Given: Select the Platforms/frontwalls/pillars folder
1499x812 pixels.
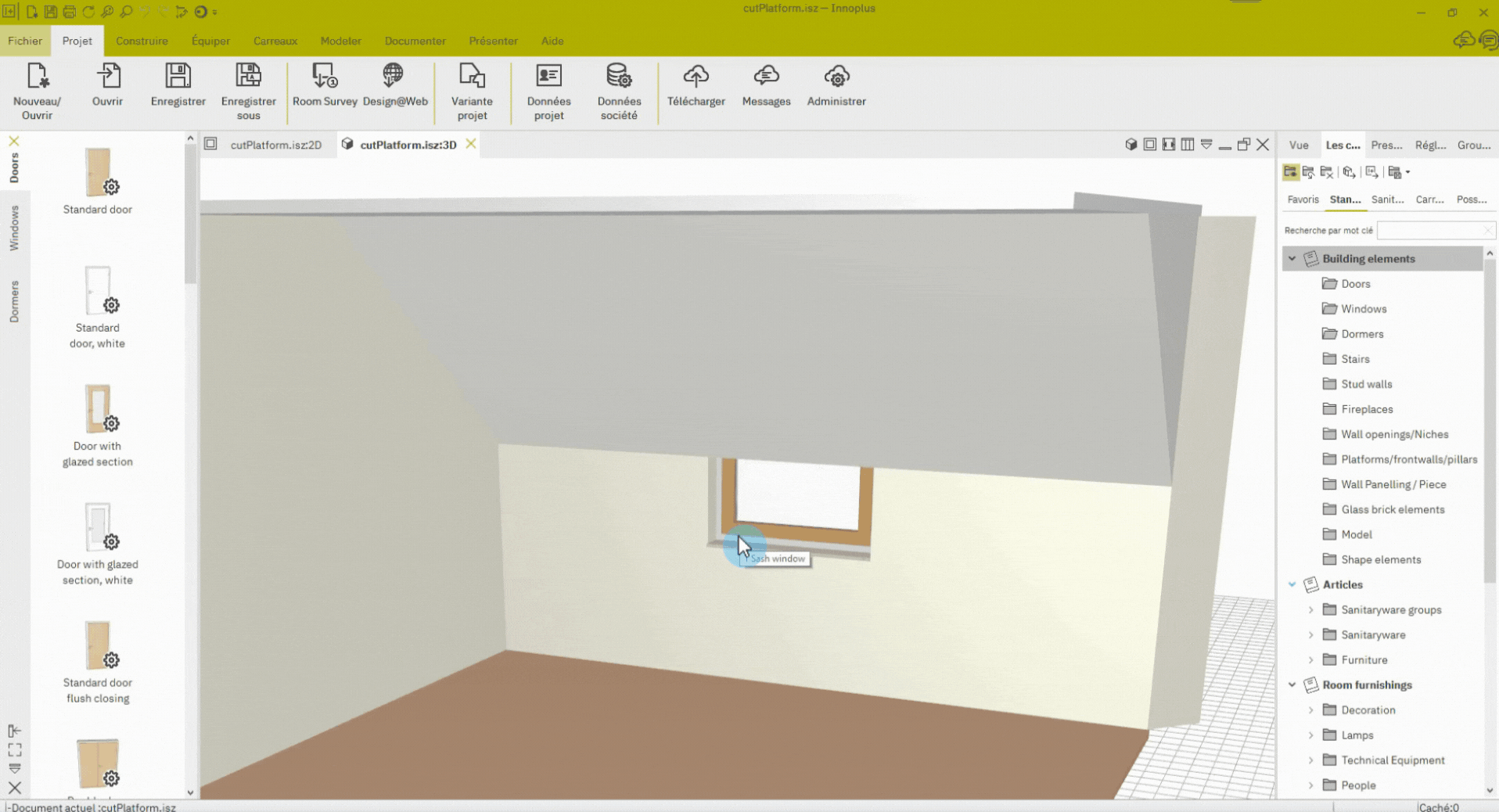Looking at the screenshot, I should point(1400,459).
